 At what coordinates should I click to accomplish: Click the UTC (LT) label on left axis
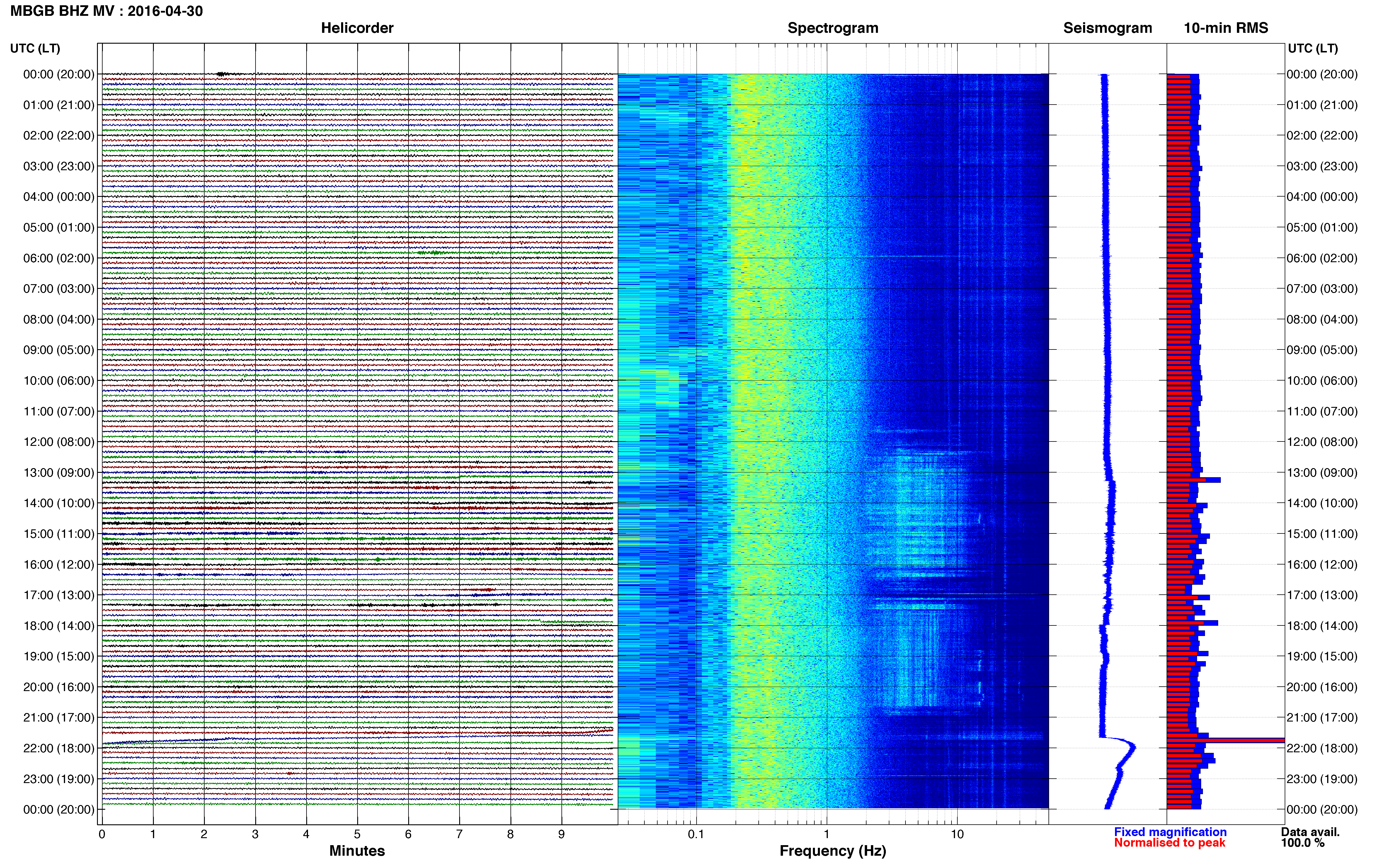click(35, 48)
